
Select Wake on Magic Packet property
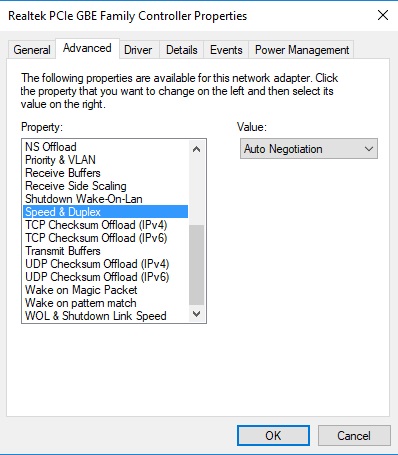pos(105,290)
